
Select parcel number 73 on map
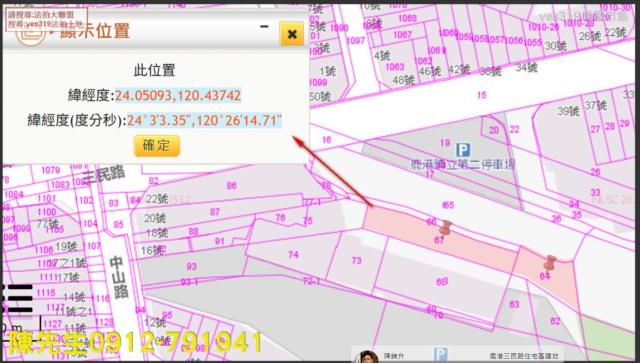click(356, 261)
